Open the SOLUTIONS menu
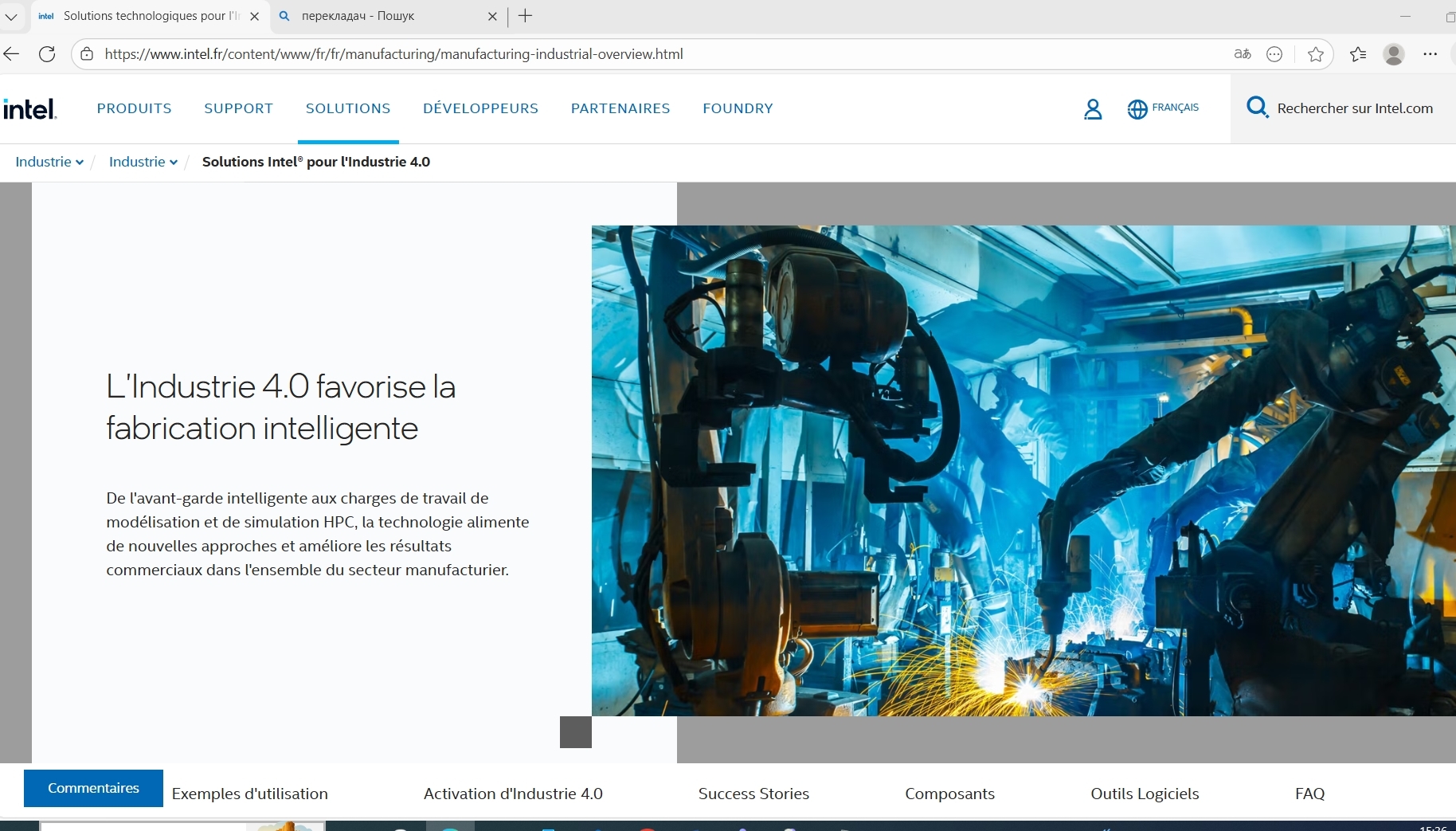The width and height of the screenshot is (1456, 831). (348, 108)
